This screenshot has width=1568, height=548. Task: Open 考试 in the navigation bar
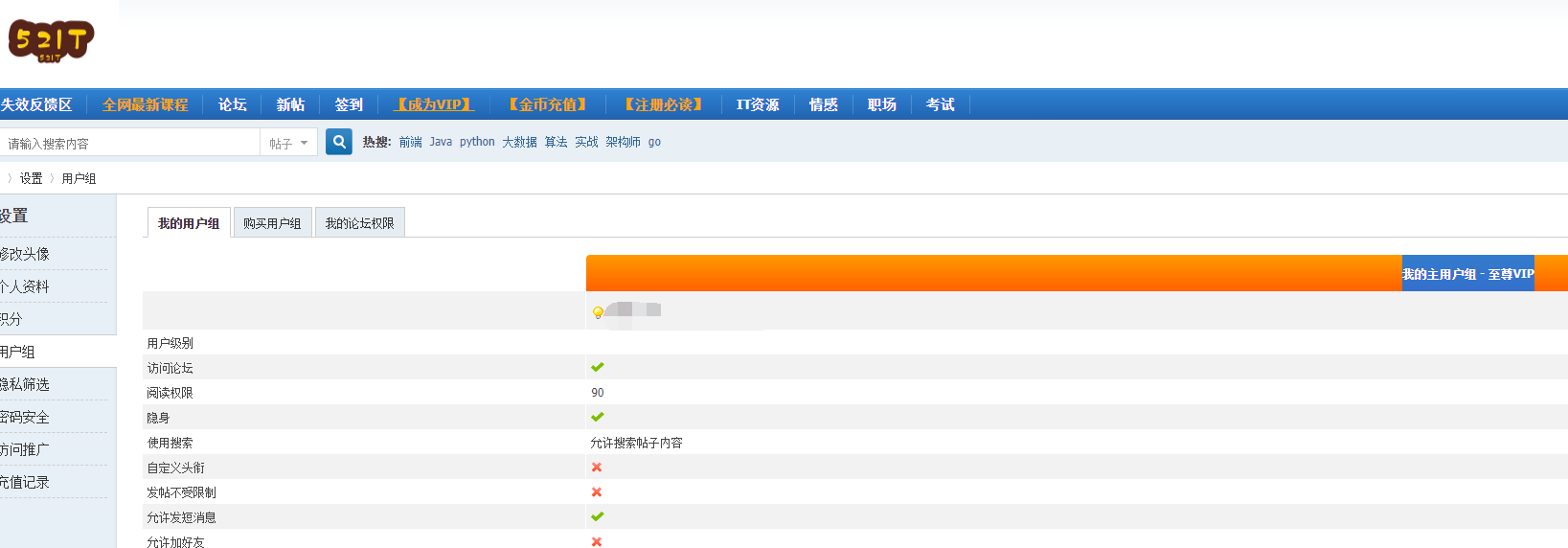(x=941, y=104)
